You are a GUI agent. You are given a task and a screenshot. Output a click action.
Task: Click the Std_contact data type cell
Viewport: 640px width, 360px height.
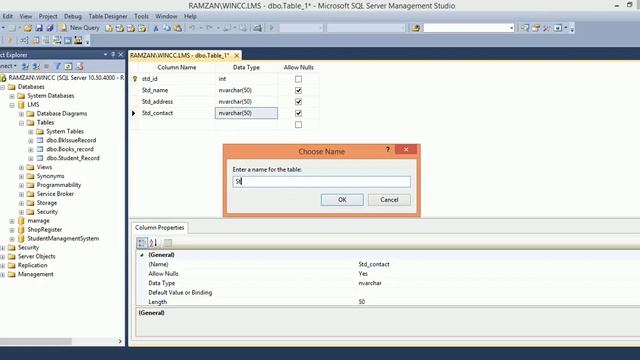[x=246, y=113]
